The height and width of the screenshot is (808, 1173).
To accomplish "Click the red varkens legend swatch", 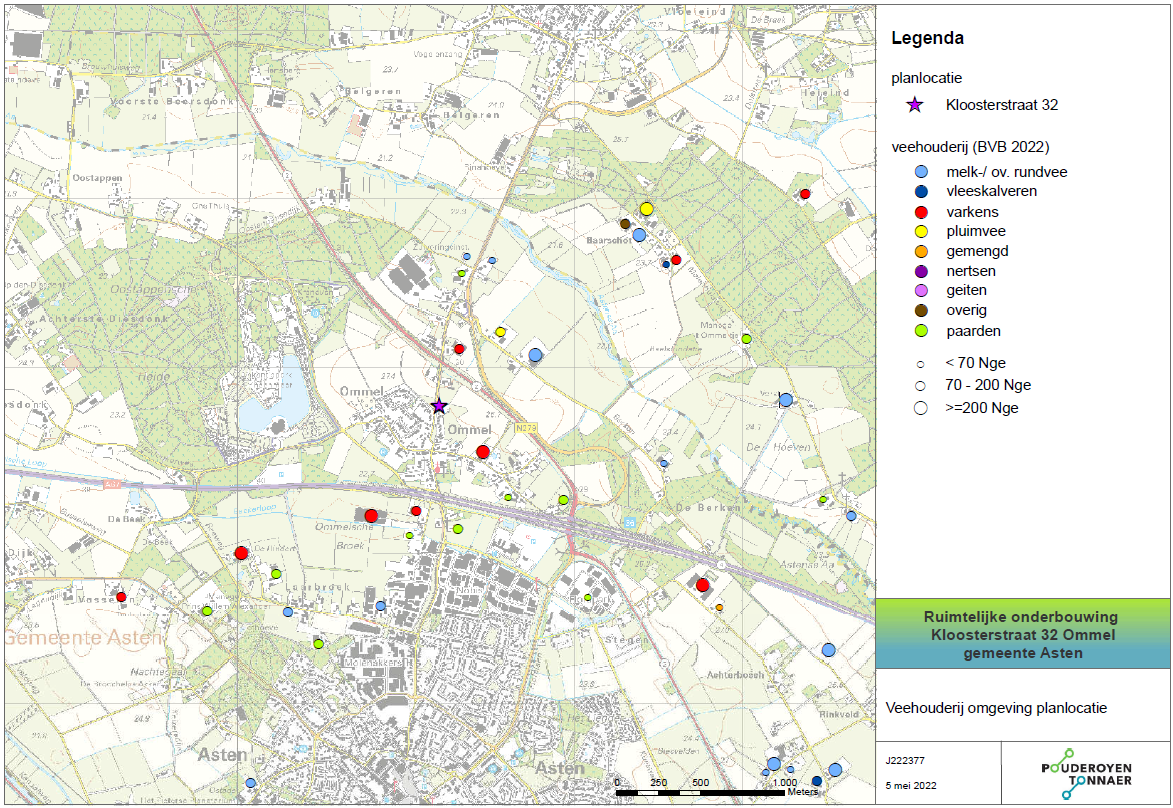I will tap(921, 212).
